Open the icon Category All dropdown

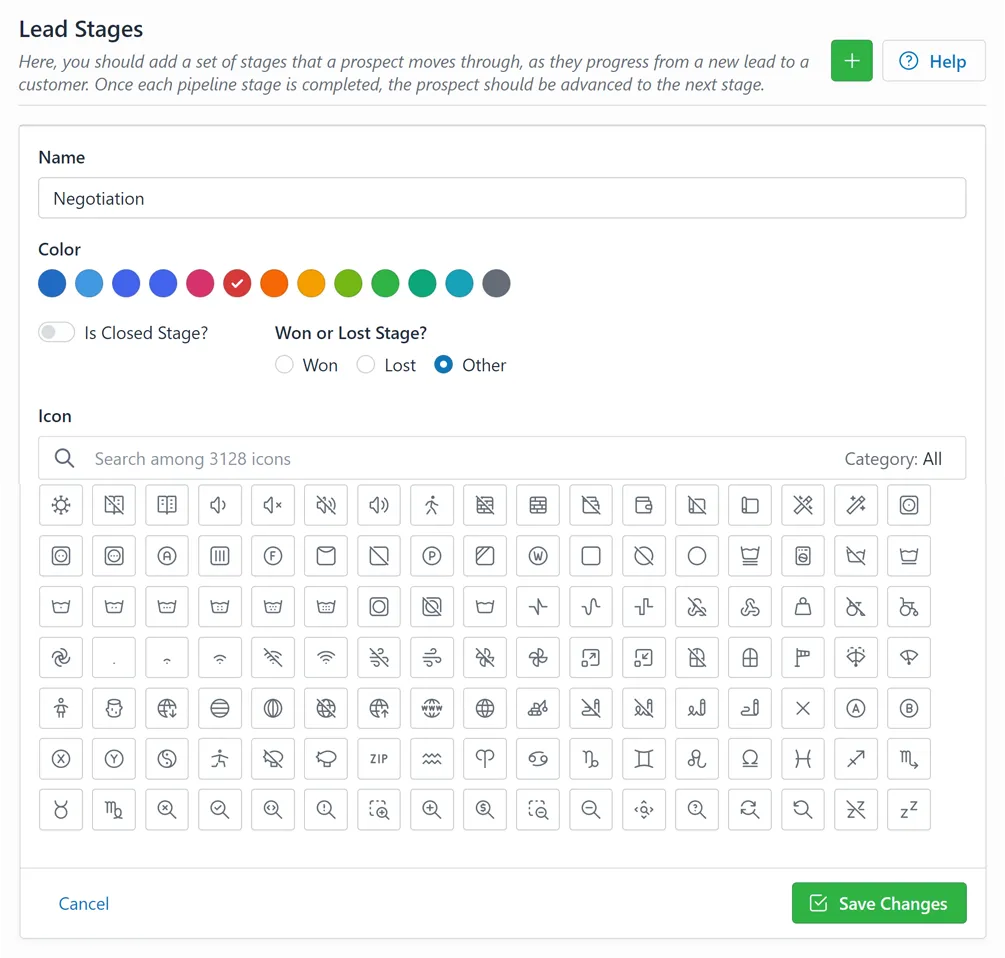click(x=893, y=459)
